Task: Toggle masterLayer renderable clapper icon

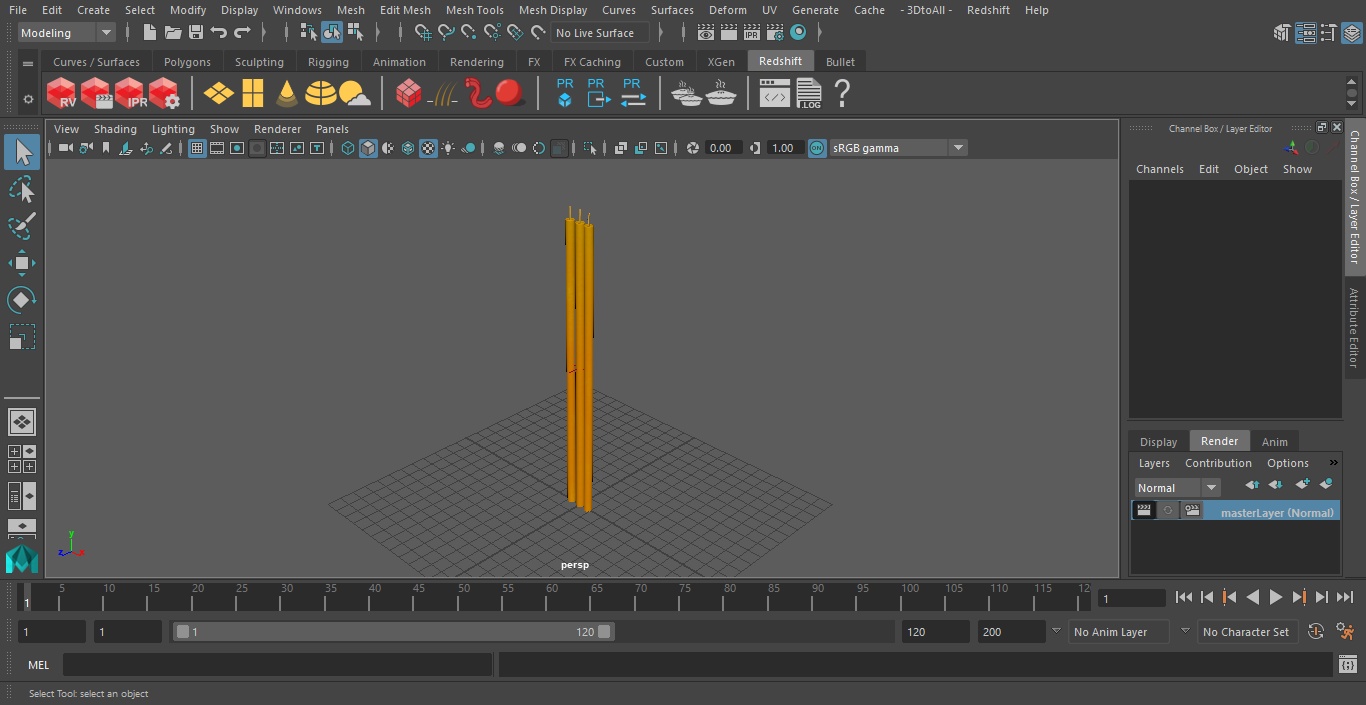Action: 1144,511
